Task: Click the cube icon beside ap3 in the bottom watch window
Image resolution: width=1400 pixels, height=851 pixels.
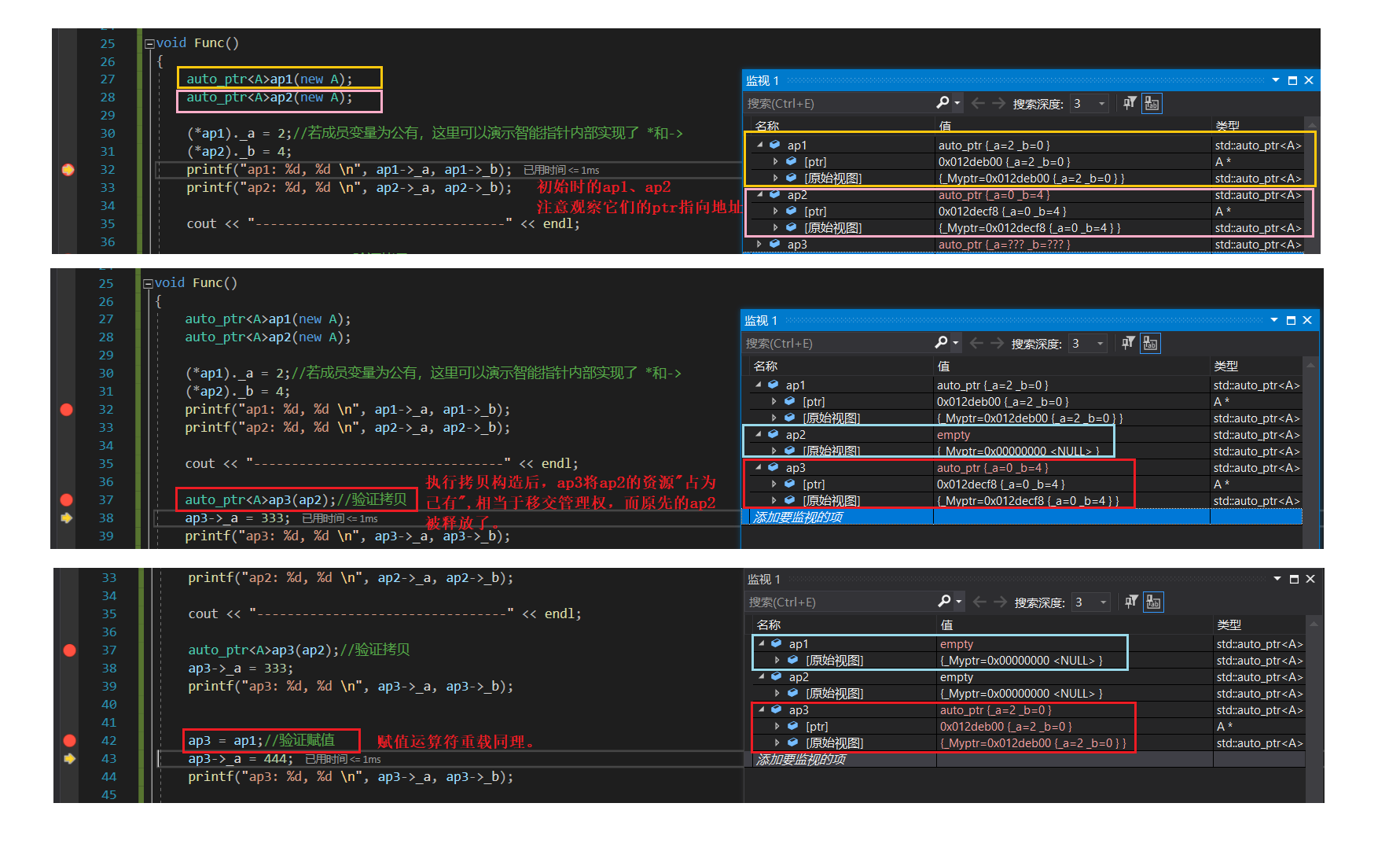Action: (x=776, y=709)
